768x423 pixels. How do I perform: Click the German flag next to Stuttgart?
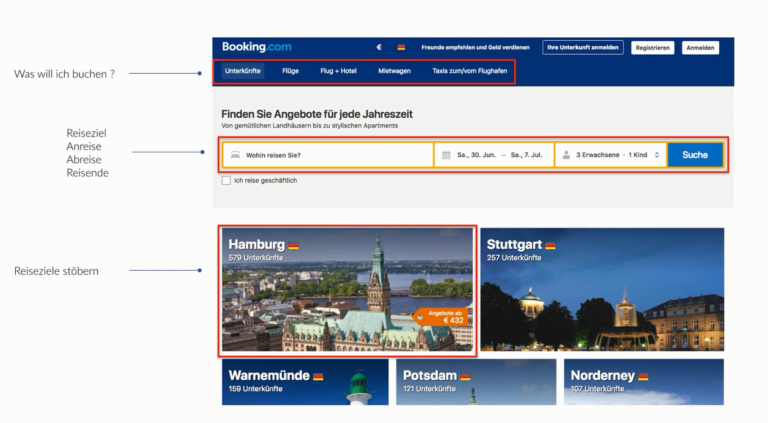coord(550,245)
